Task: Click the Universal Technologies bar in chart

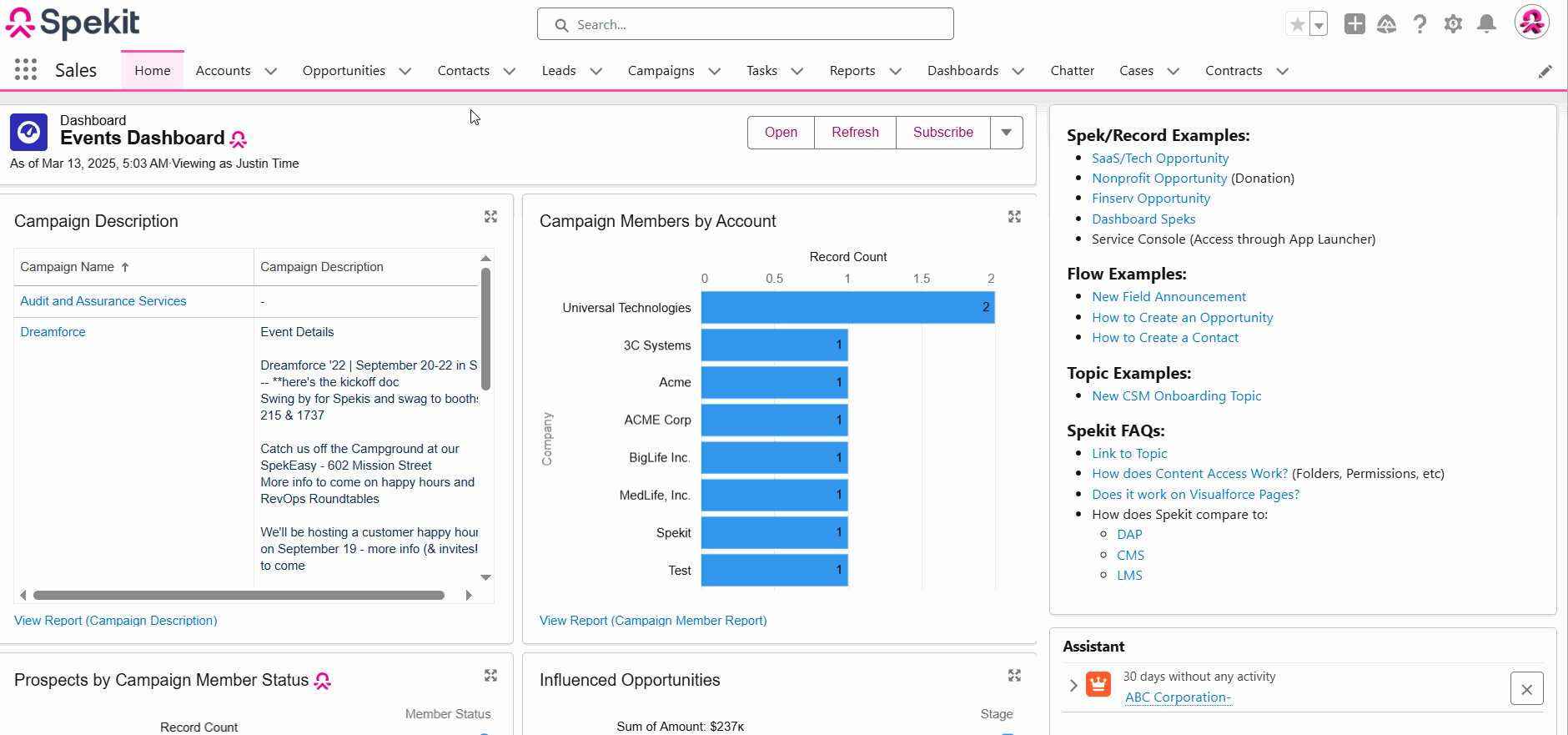Action: [x=847, y=307]
